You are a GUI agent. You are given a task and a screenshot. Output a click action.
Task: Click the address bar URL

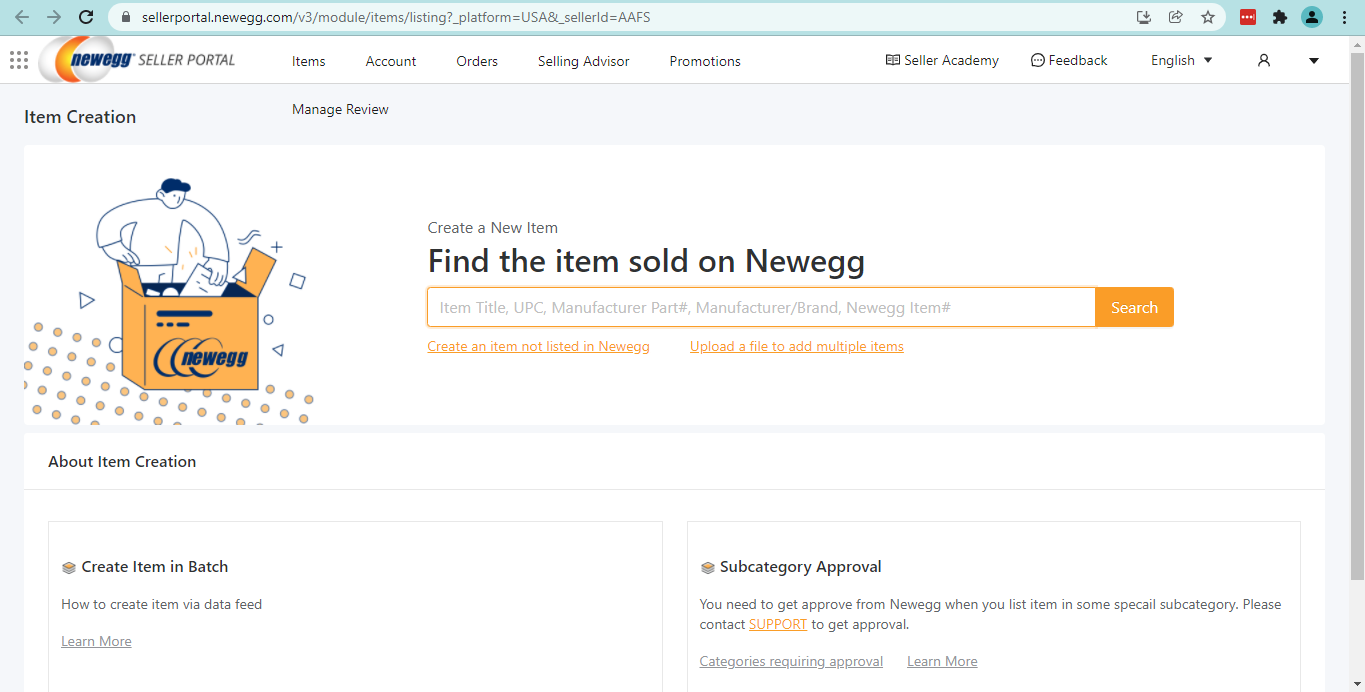pyautogui.click(x=396, y=17)
